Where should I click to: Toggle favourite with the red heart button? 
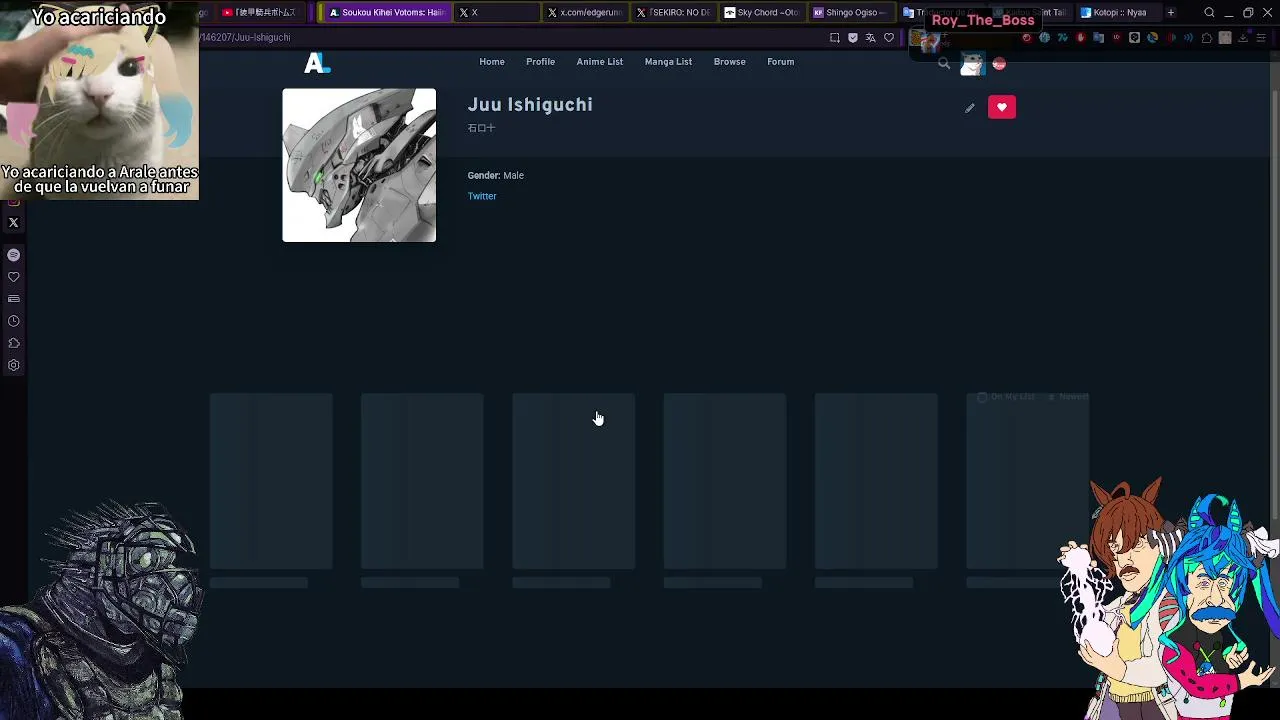1001,107
